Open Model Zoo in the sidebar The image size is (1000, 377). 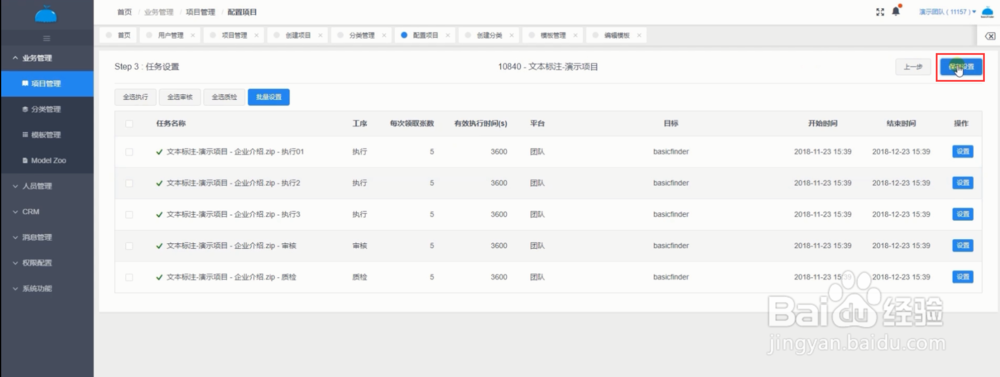coord(47,161)
